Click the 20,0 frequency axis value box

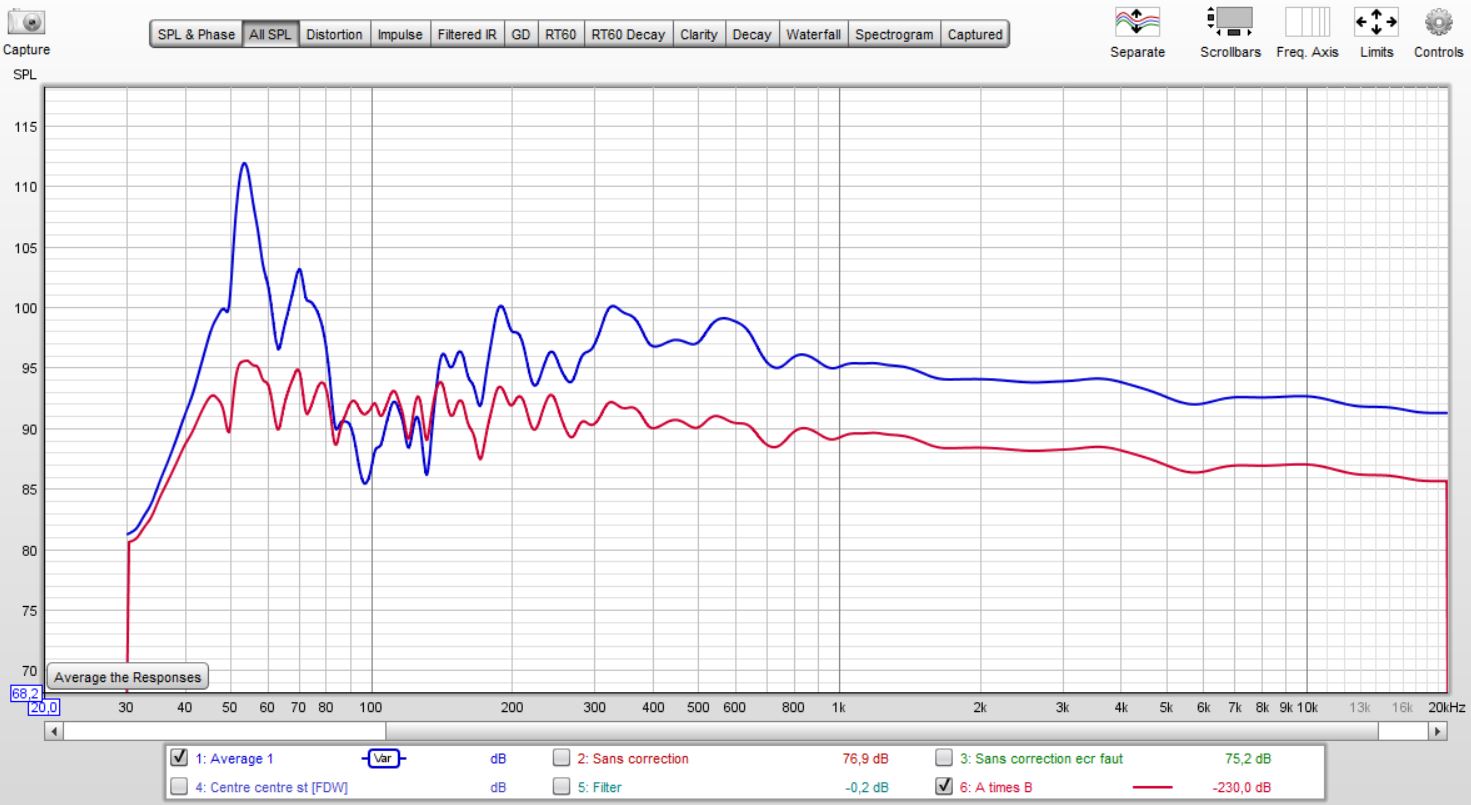[44, 707]
